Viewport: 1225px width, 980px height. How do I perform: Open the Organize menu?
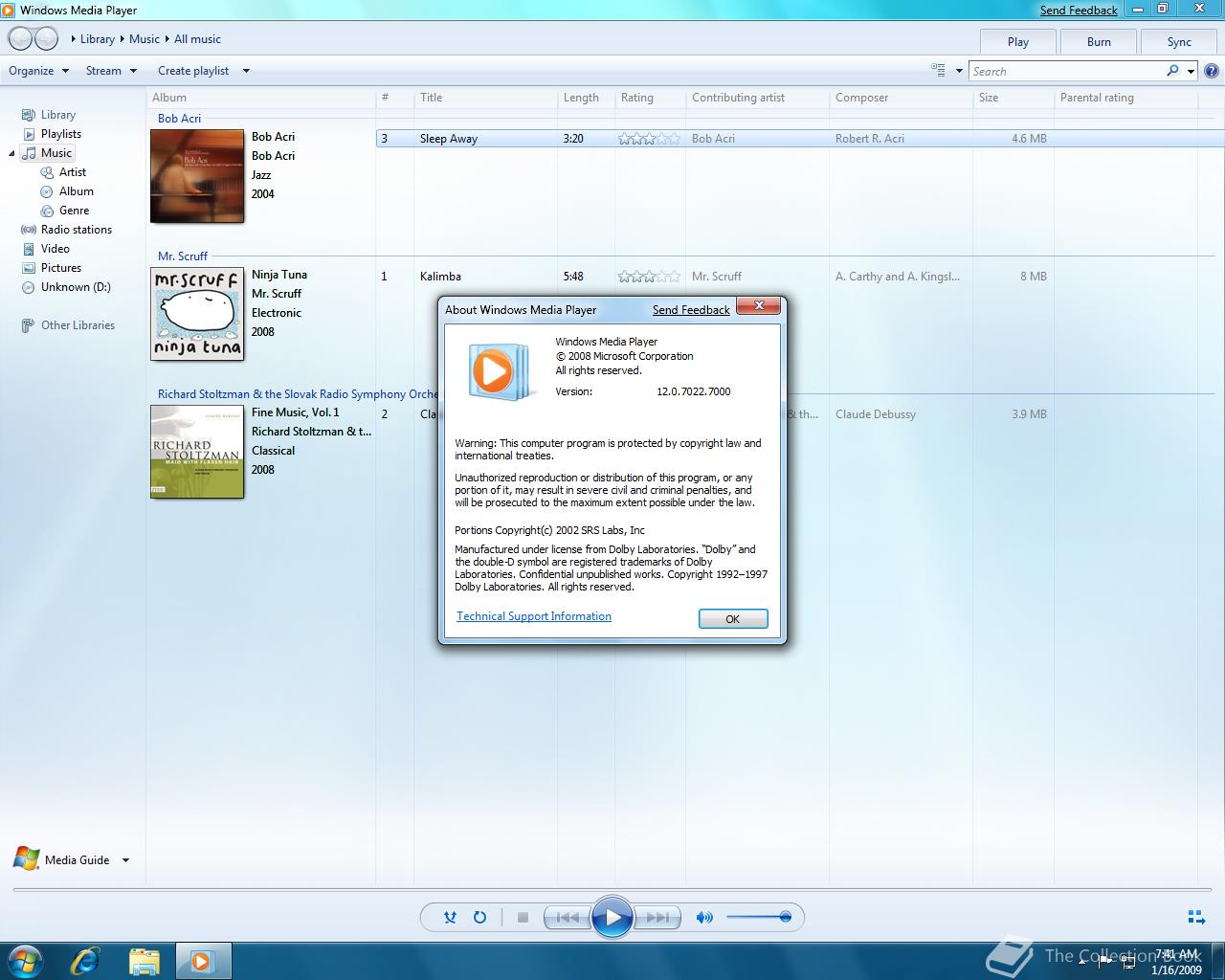(38, 71)
